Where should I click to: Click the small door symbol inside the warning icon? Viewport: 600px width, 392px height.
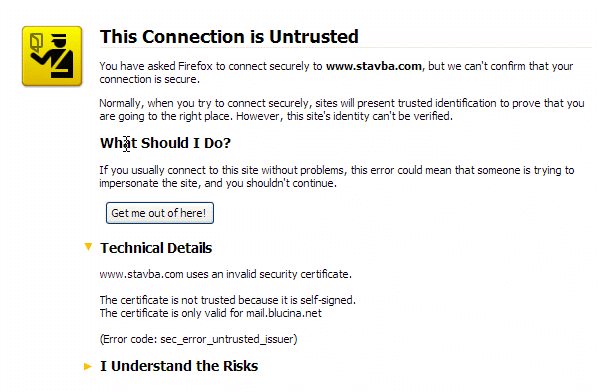[36, 43]
